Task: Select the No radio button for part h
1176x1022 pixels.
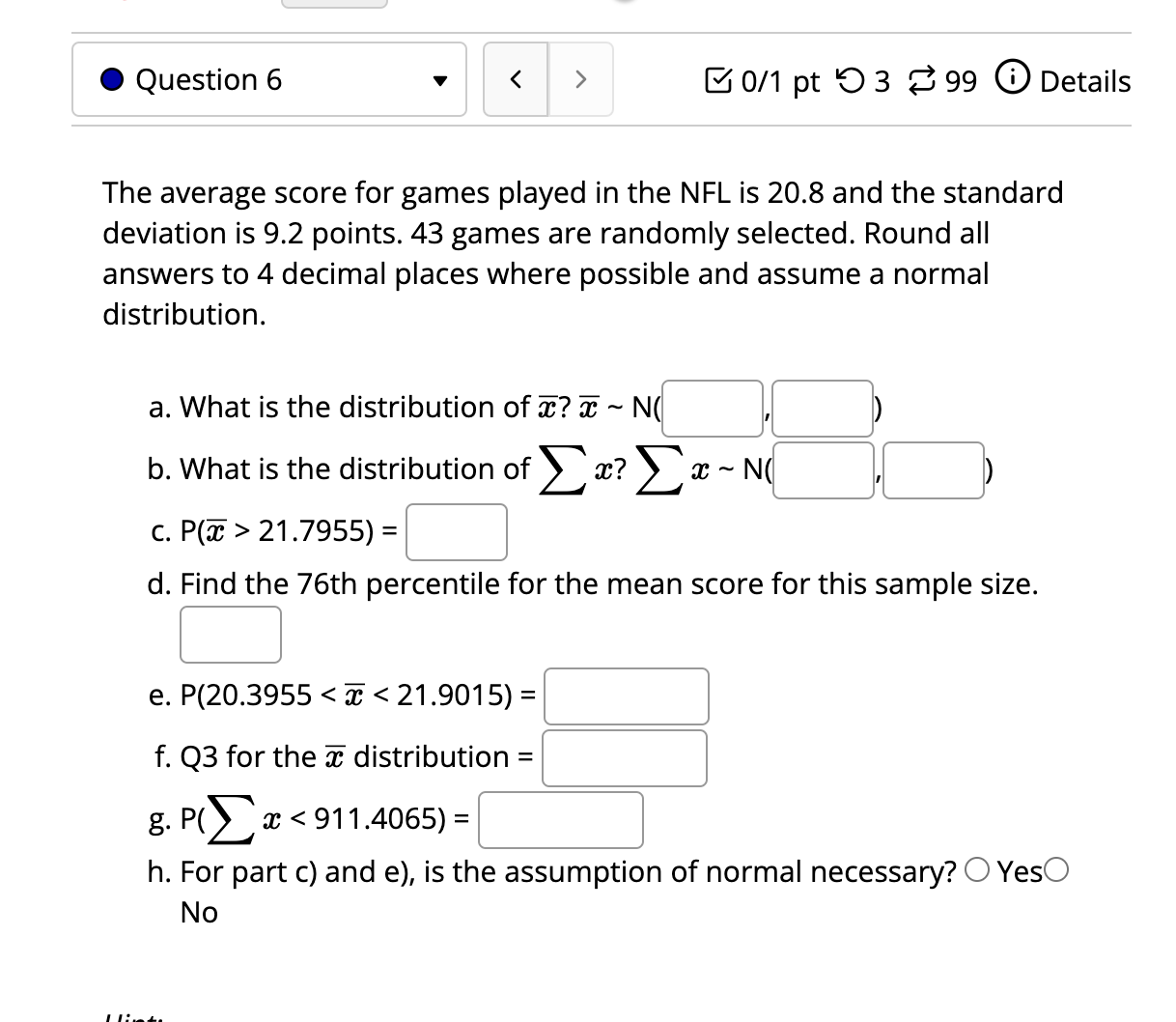Action: [1058, 870]
